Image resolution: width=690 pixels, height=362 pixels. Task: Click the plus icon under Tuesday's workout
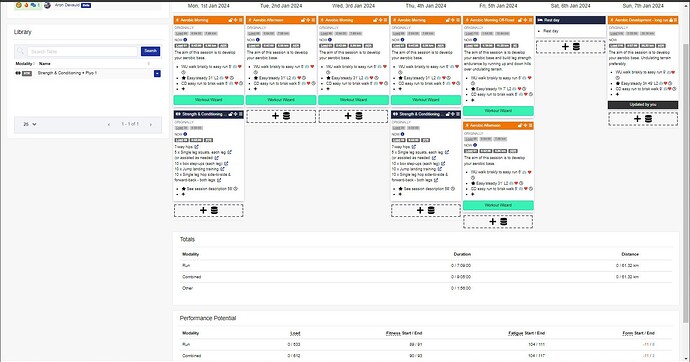tap(275, 116)
